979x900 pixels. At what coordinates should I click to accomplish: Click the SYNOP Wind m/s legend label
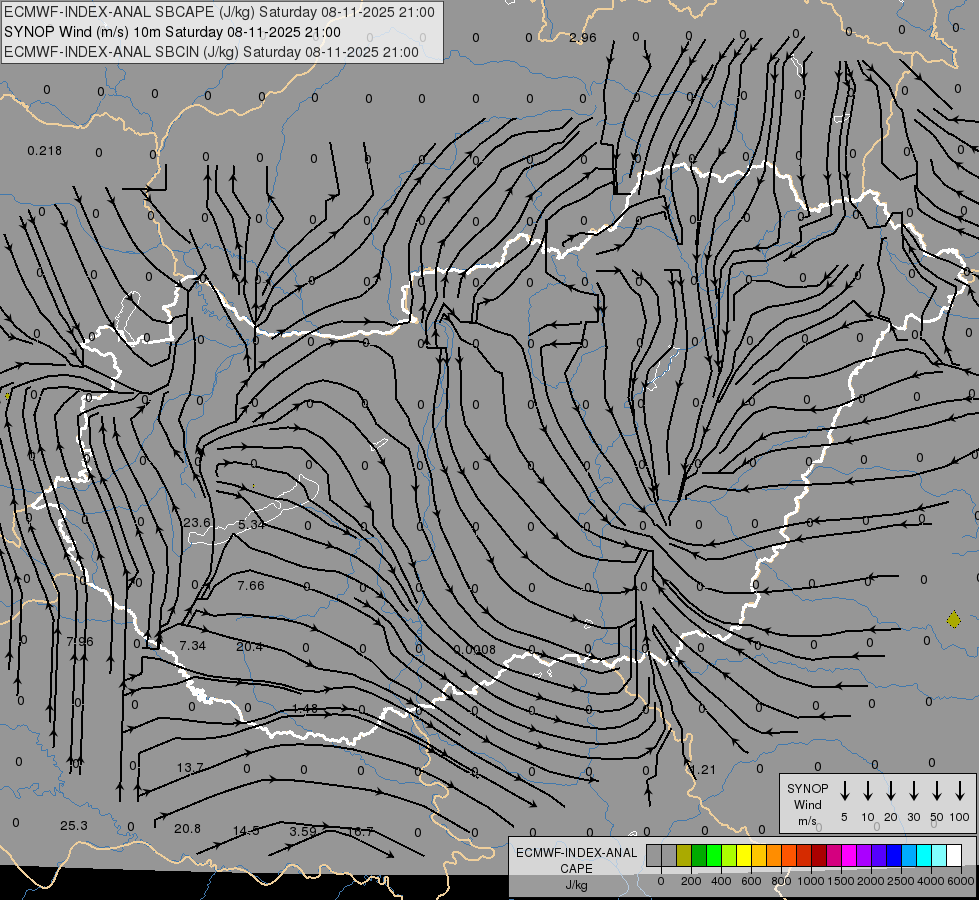point(807,804)
